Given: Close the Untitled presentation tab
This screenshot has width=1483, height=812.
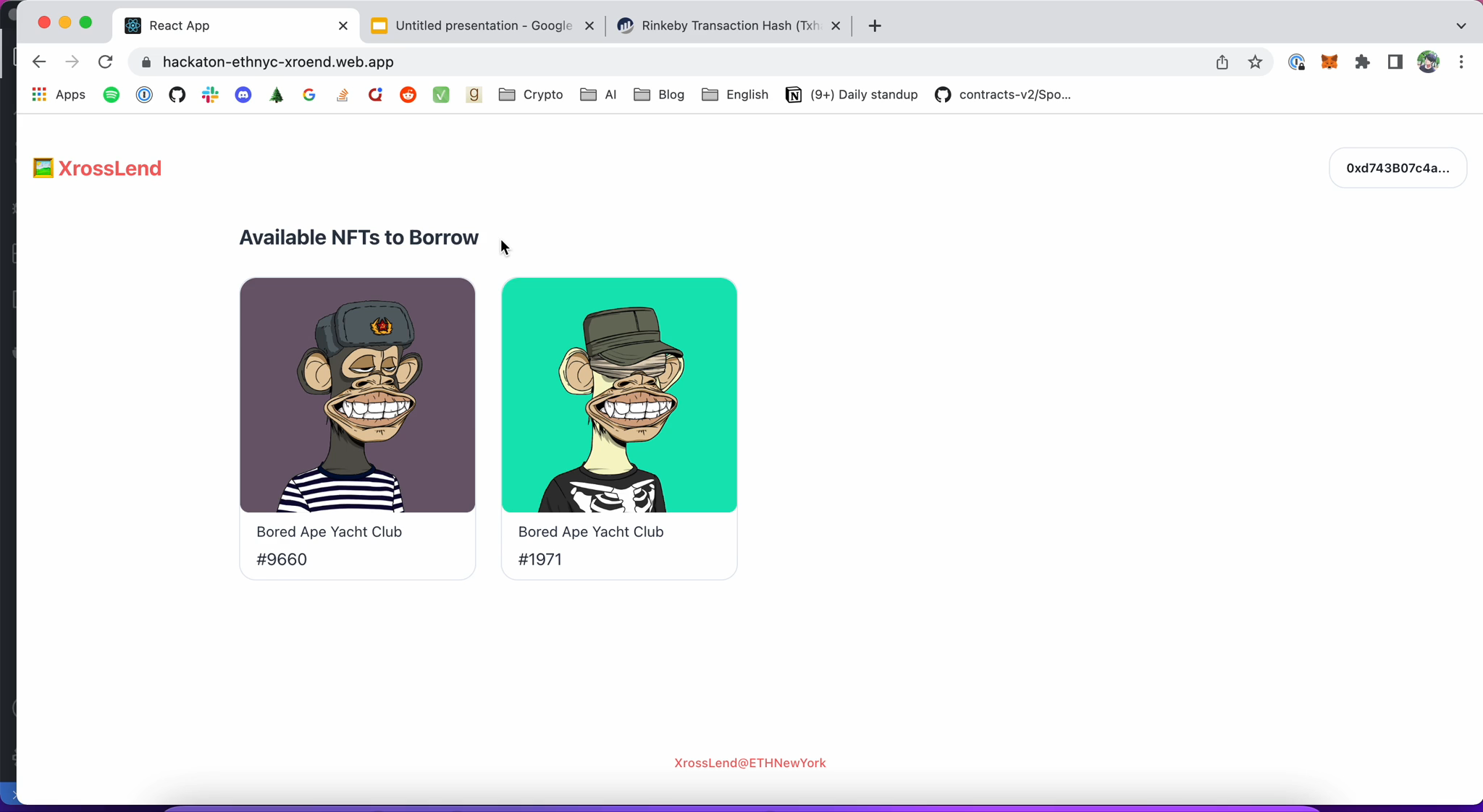Looking at the screenshot, I should coord(589,25).
